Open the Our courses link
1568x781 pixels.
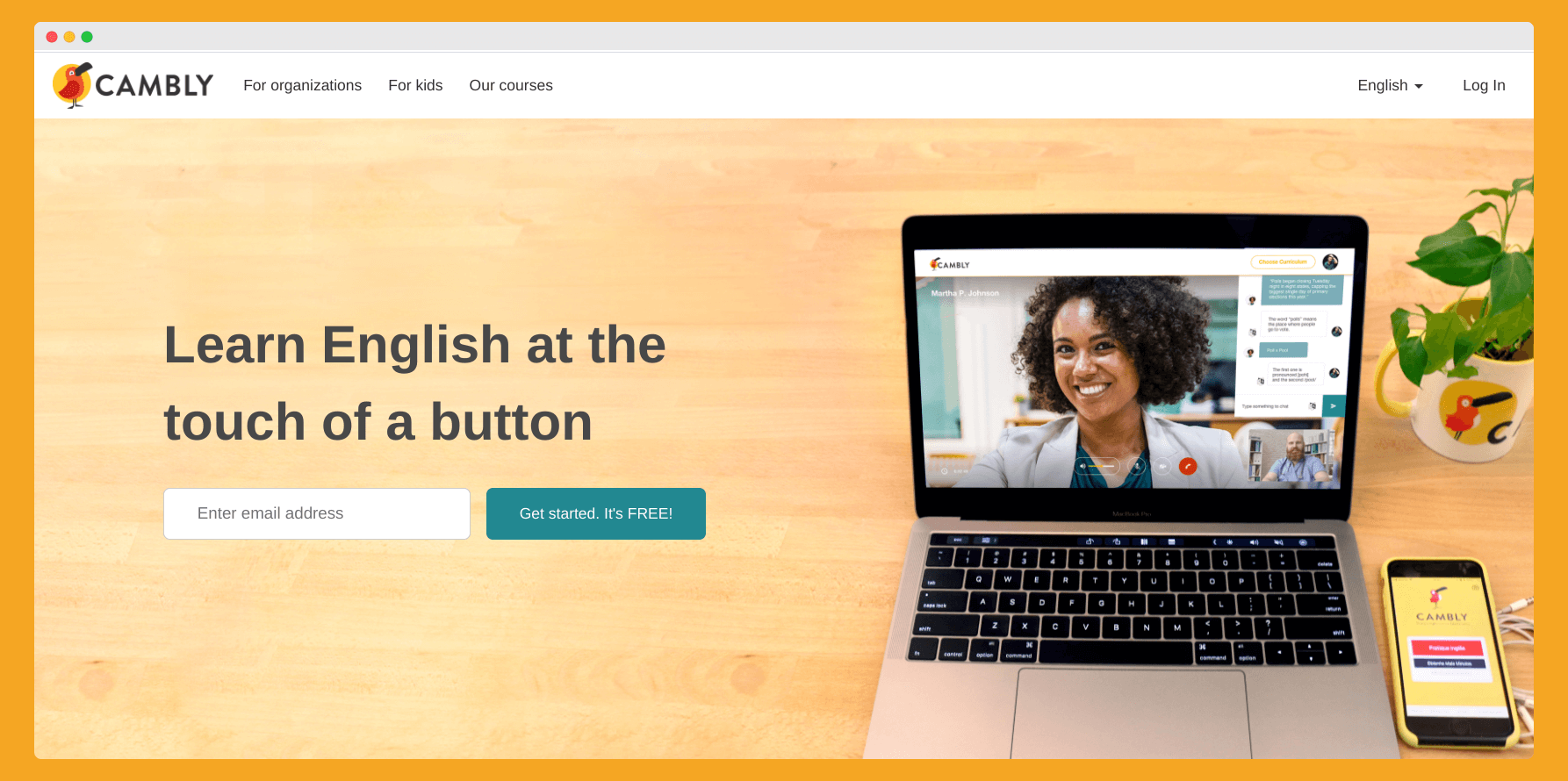511,85
